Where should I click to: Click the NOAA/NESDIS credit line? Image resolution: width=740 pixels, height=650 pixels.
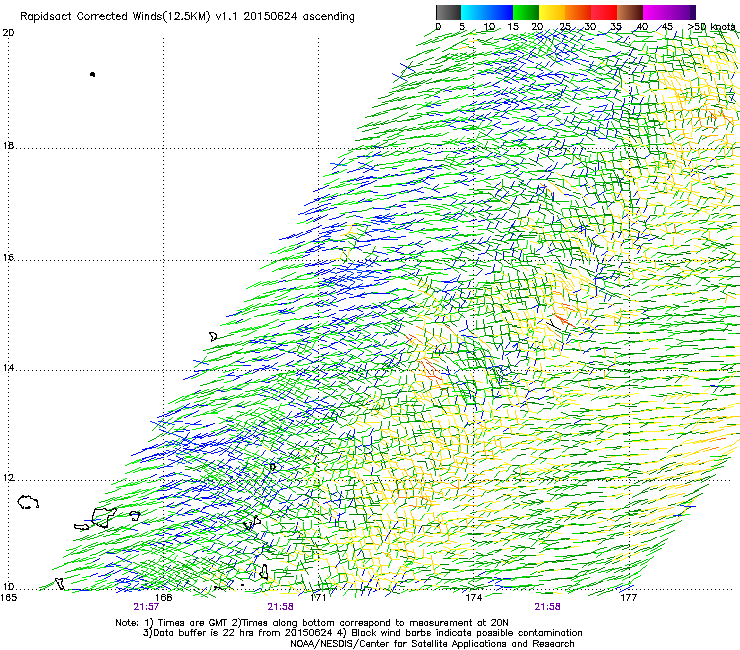pyautogui.click(x=432, y=644)
